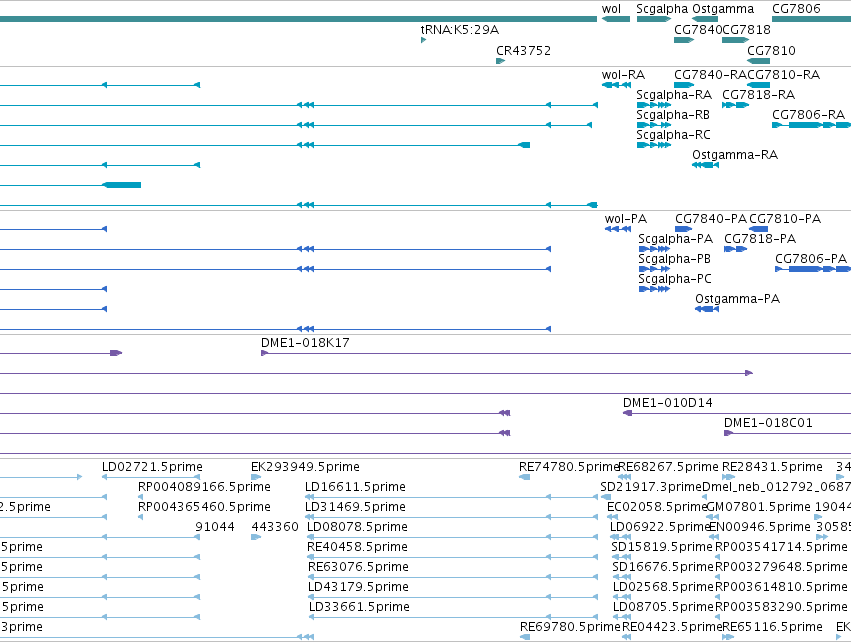
Task: Click the CG7806 gene bar
Action: point(811,19)
